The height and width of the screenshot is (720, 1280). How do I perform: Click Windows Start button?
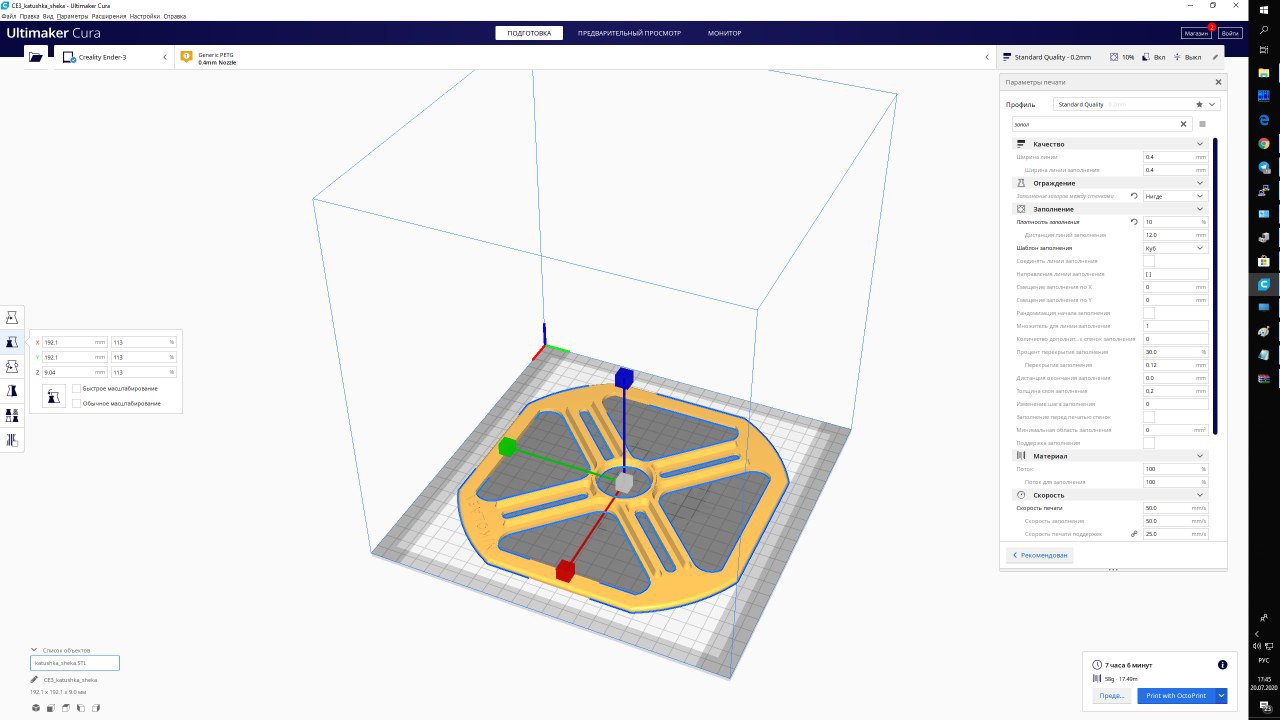click(x=1264, y=9)
